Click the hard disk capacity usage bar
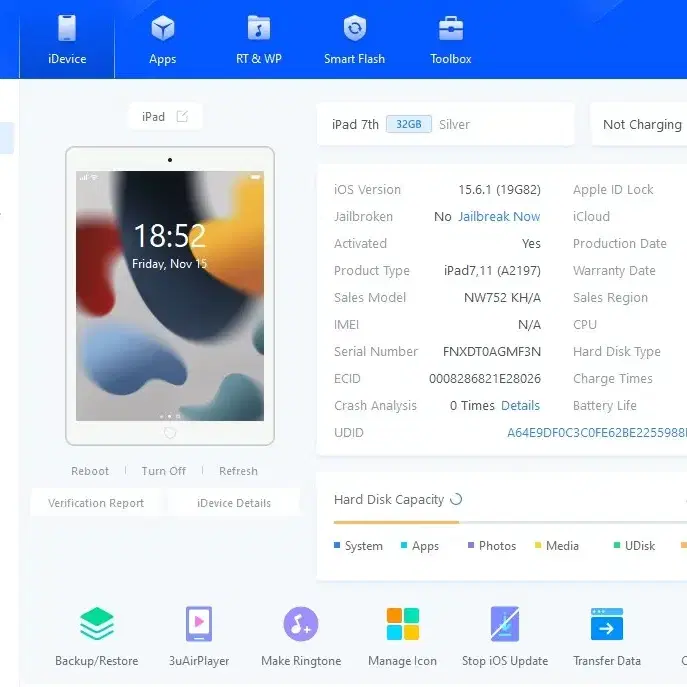 510,522
